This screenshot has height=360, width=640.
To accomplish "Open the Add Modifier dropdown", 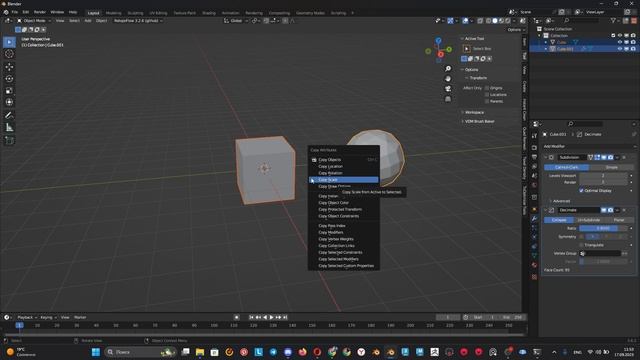I will point(589,146).
